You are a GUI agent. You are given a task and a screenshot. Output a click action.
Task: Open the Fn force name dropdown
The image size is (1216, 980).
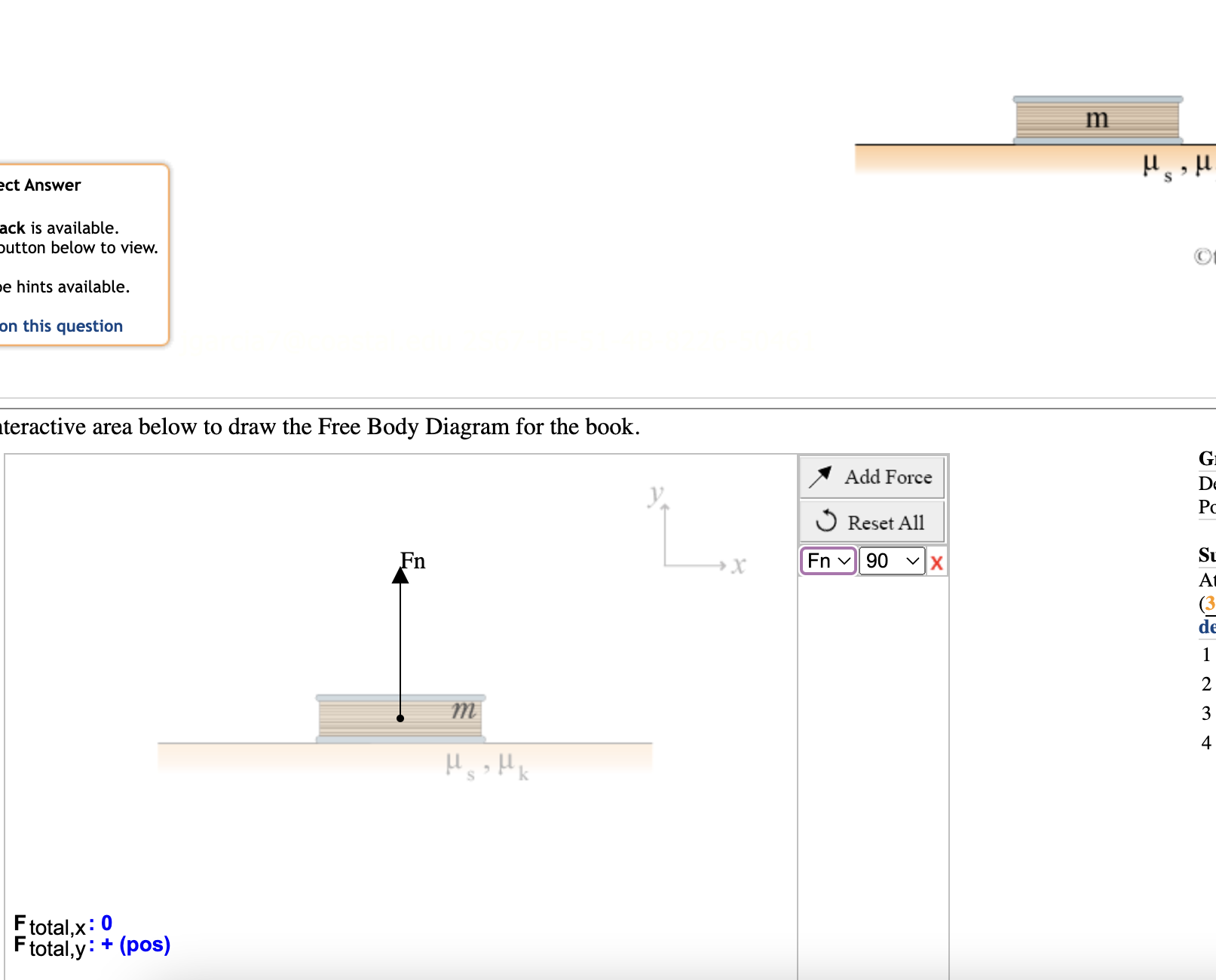(x=828, y=562)
